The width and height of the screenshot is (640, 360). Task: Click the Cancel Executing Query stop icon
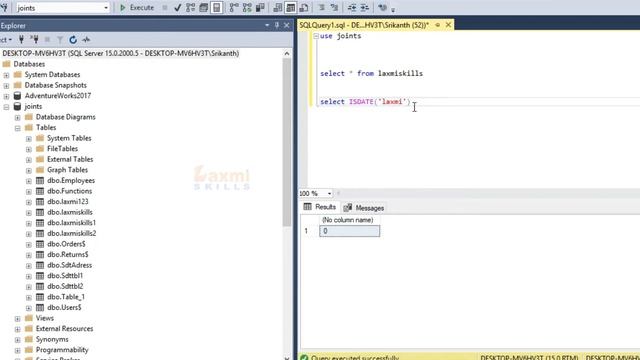click(x=165, y=8)
